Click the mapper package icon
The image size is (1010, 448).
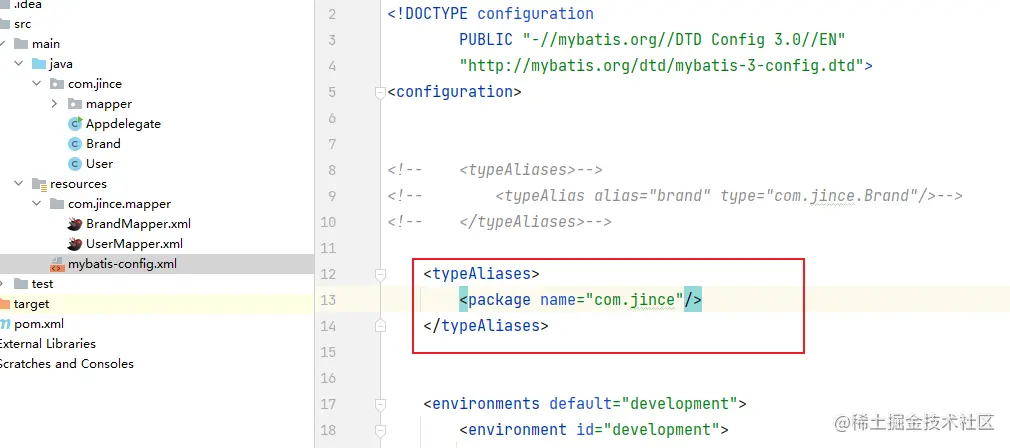[x=75, y=104]
